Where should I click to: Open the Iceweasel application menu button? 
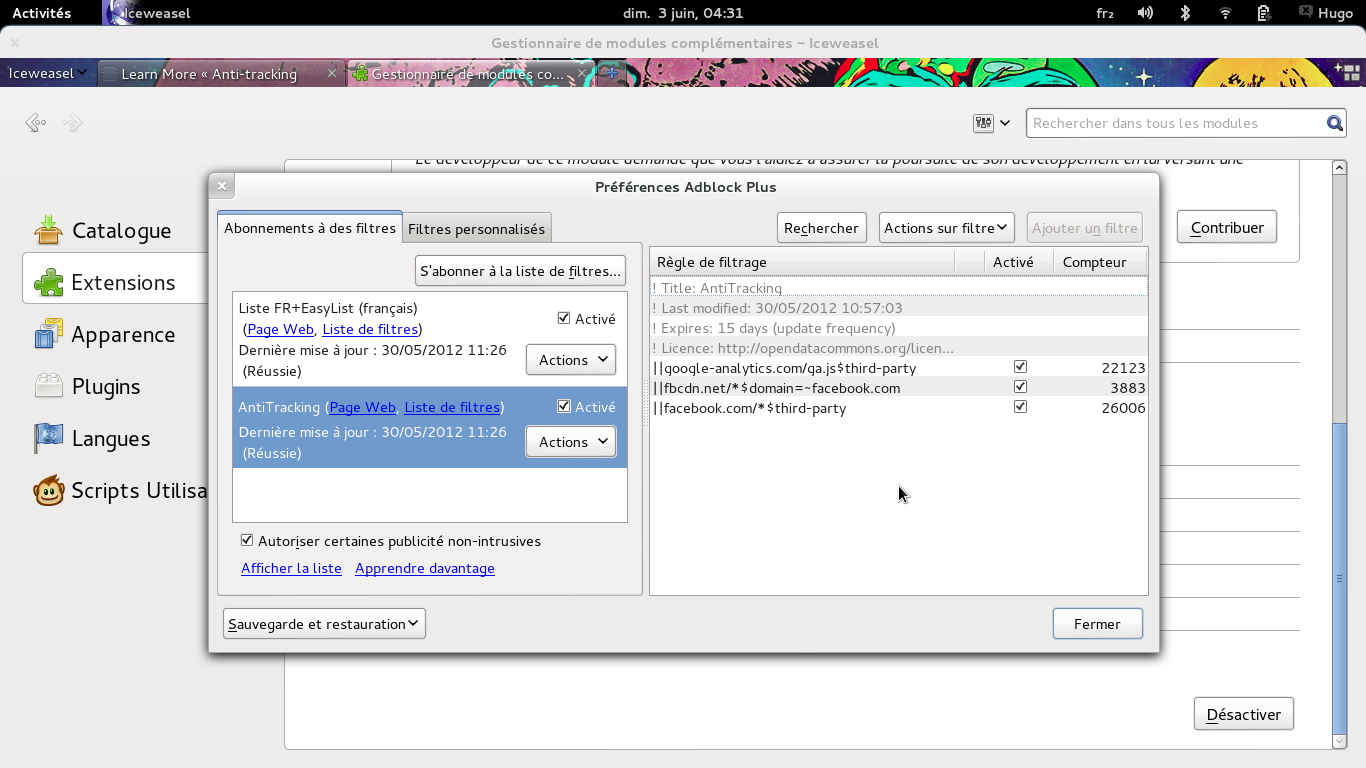[x=48, y=73]
